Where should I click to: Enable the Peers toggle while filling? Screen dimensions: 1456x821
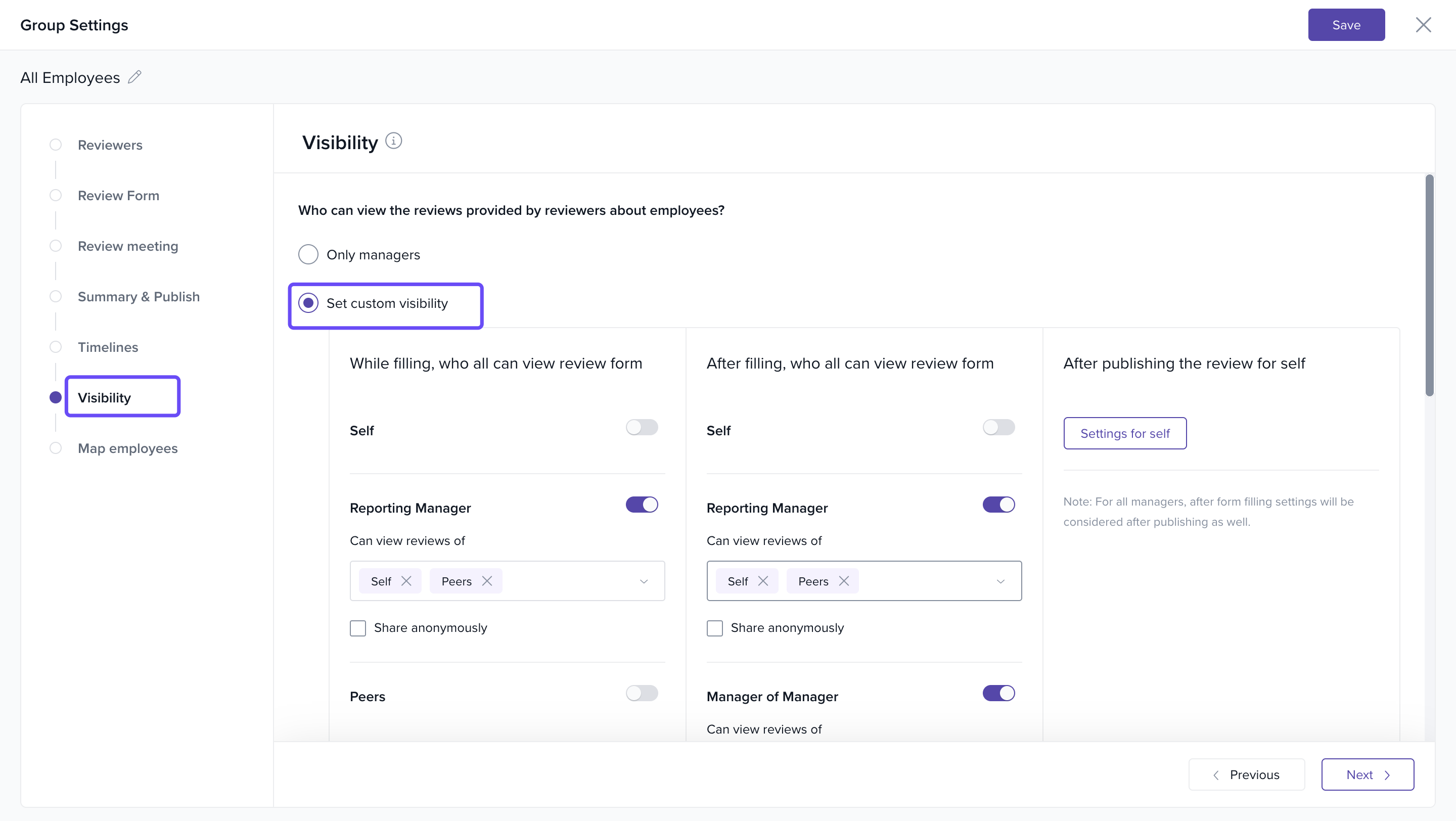click(x=642, y=693)
